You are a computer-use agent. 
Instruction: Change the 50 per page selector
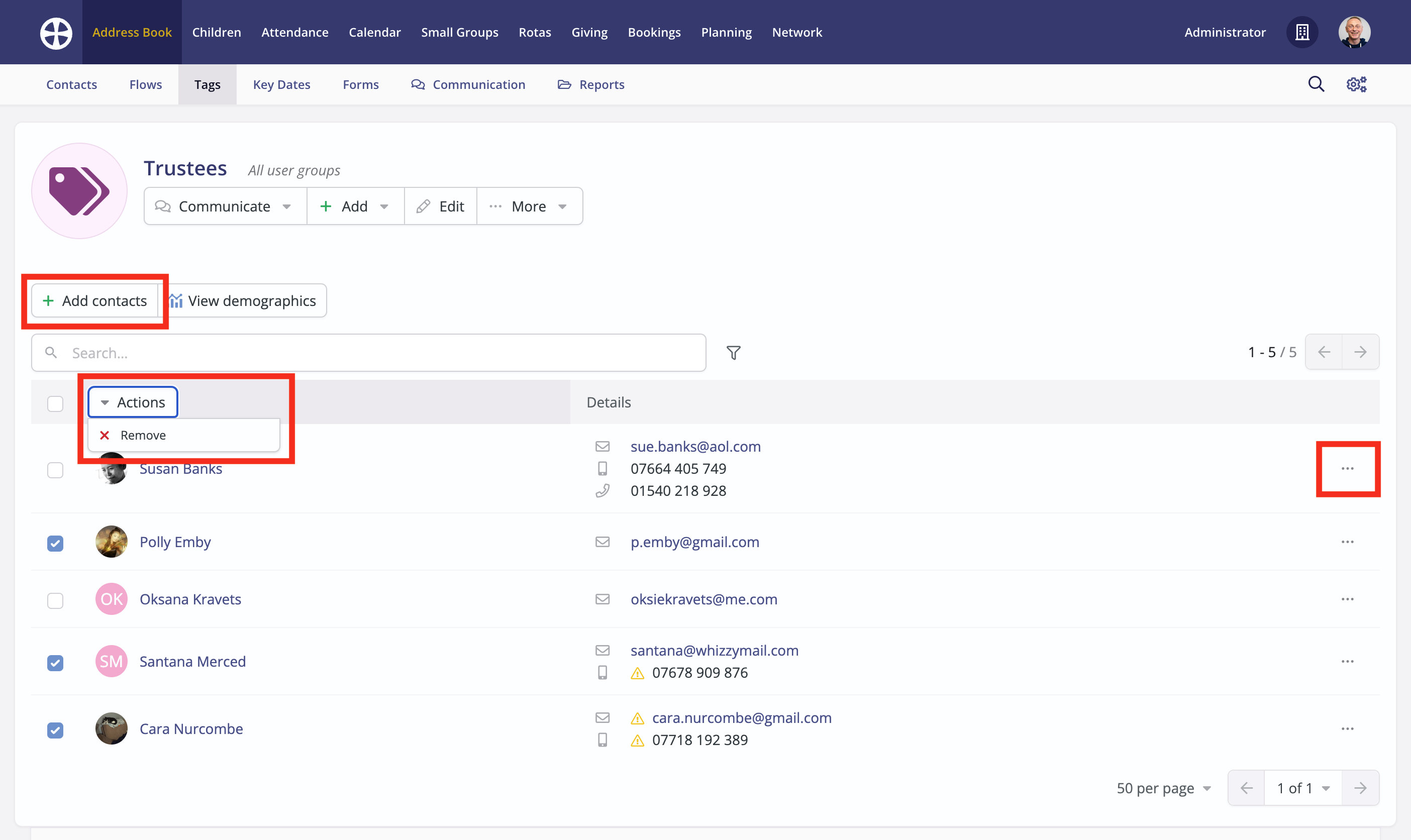point(1163,788)
